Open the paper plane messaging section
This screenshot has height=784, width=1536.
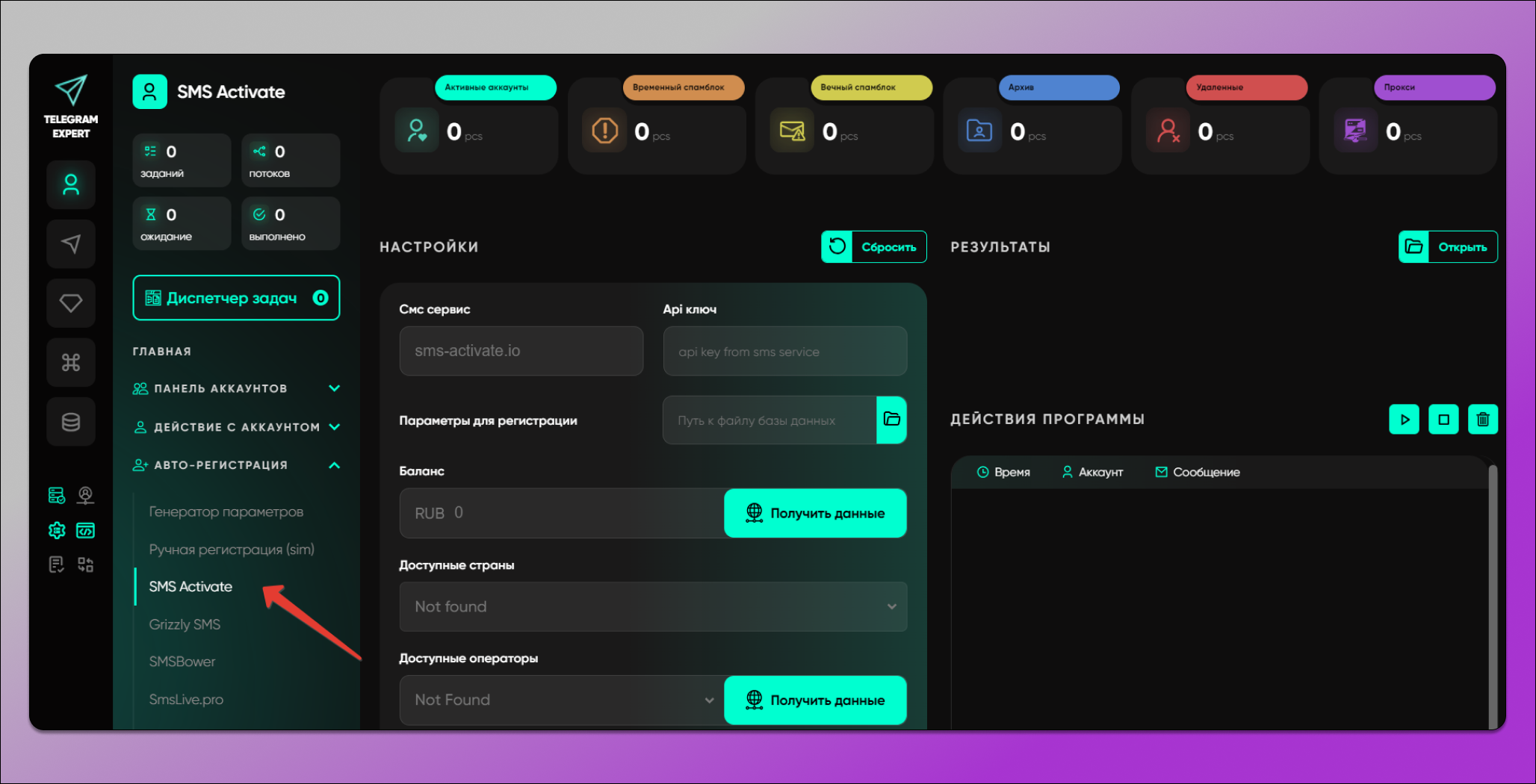point(71,243)
